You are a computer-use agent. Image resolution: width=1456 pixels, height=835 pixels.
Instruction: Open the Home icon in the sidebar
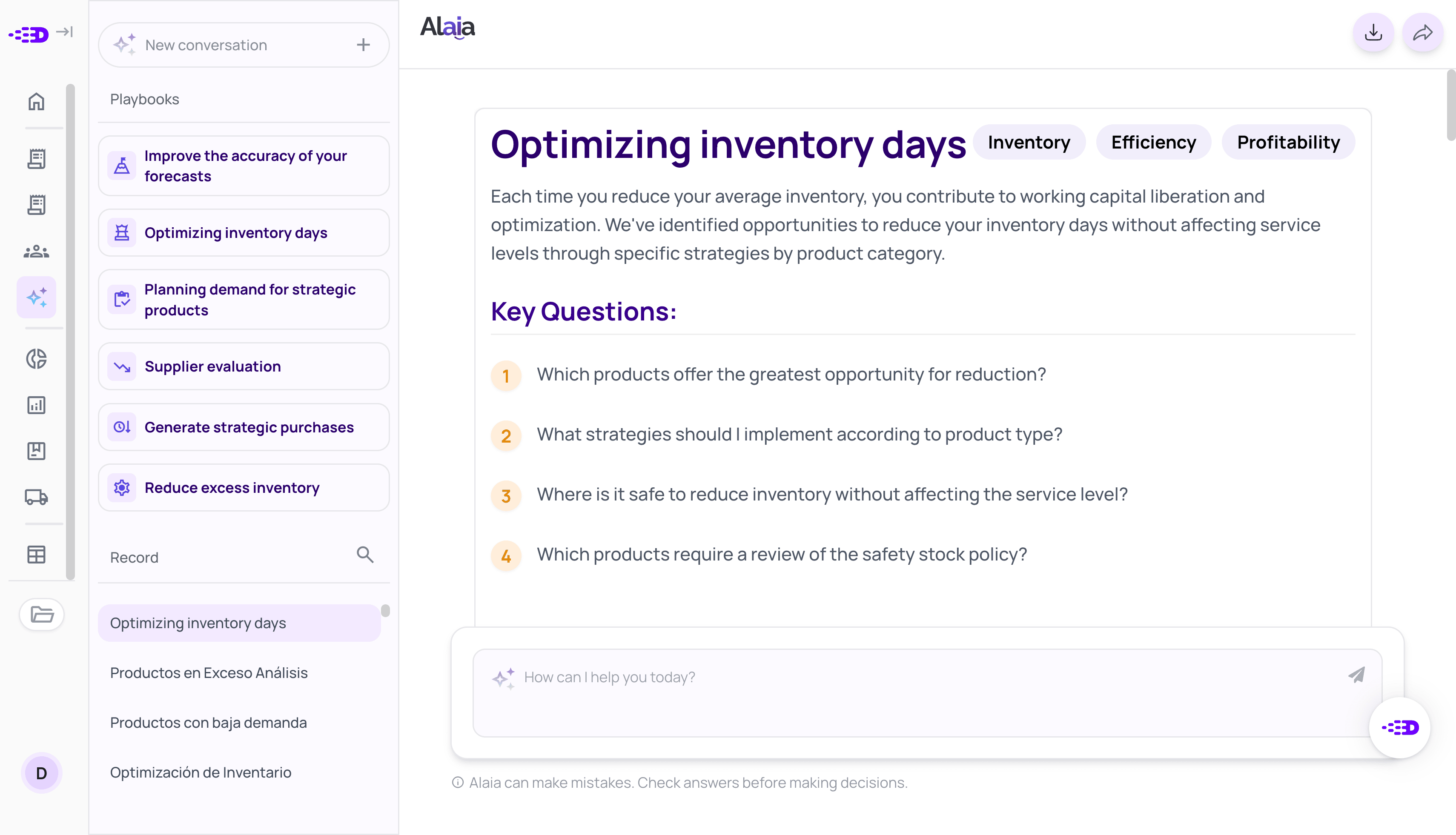[36, 102]
